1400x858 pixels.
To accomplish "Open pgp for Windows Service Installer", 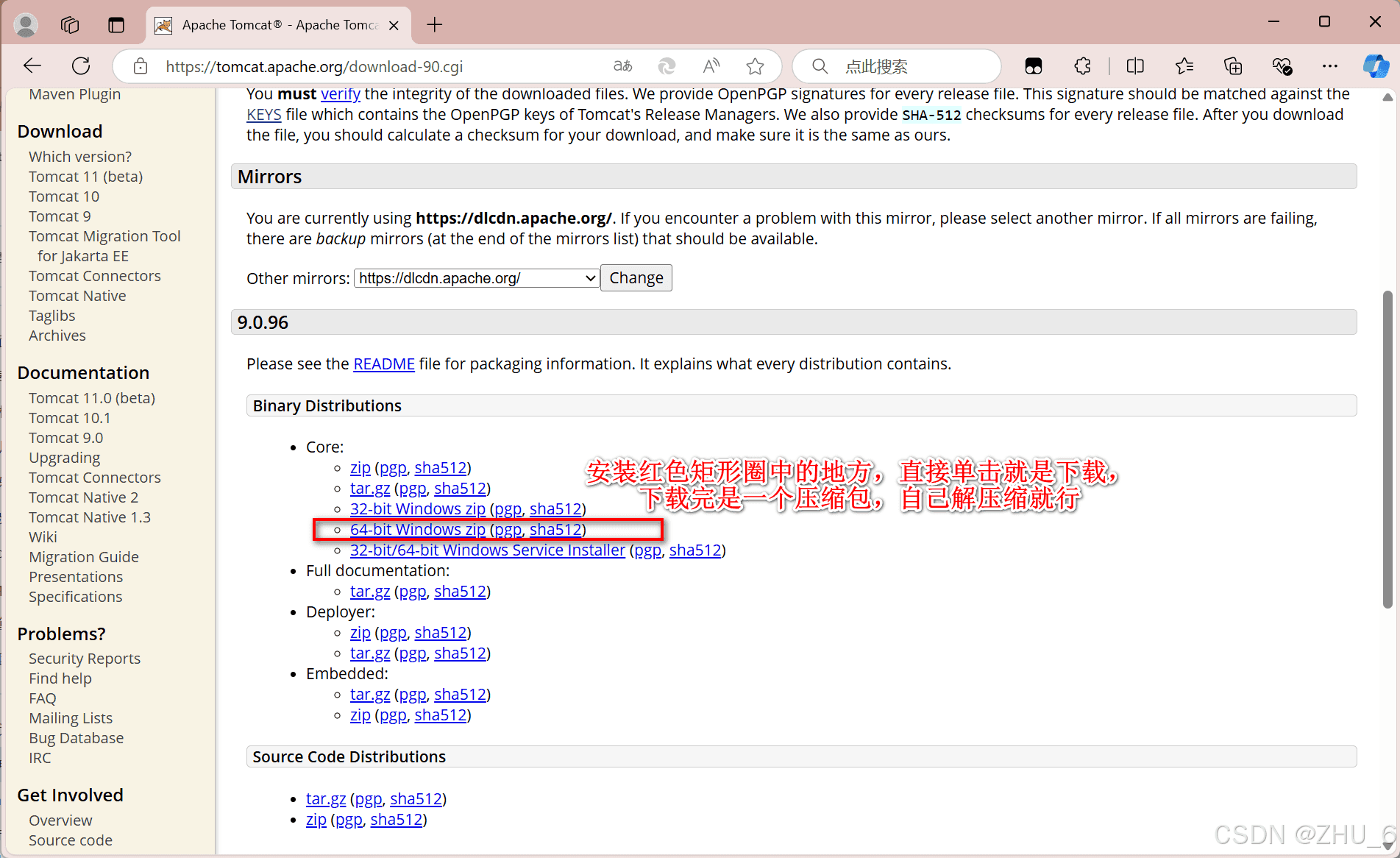I will point(647,550).
